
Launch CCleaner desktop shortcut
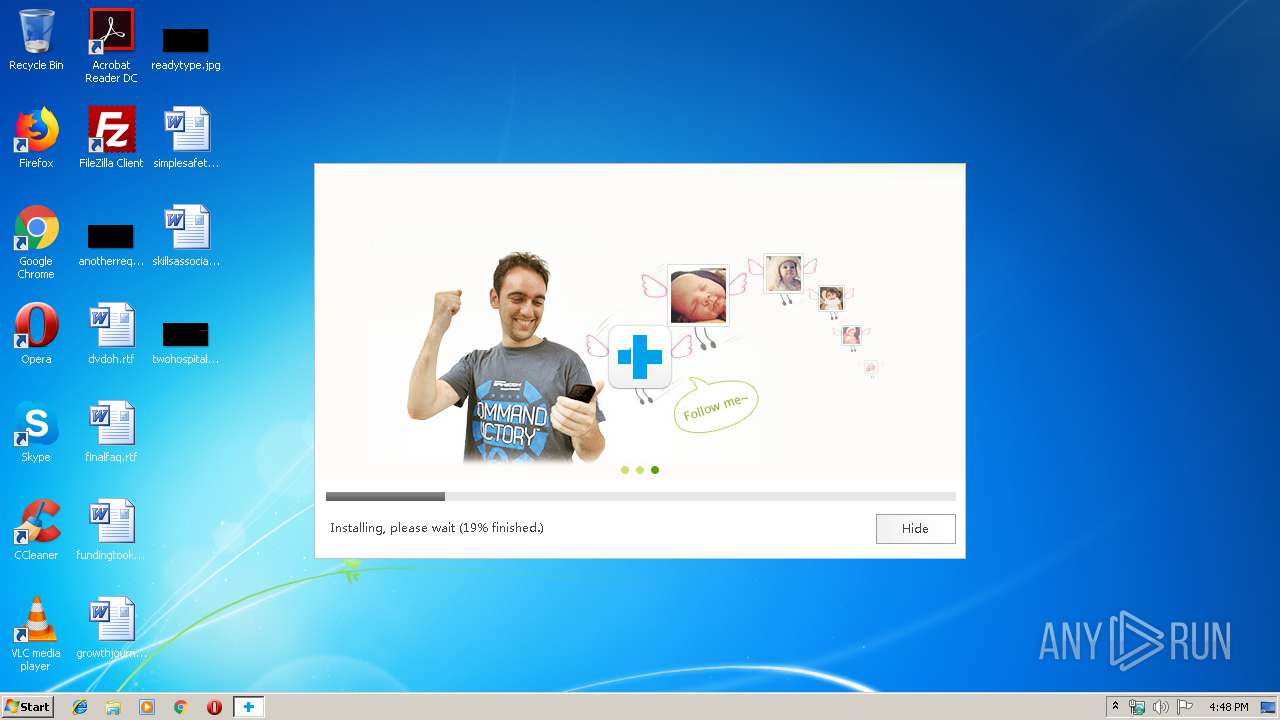pyautogui.click(x=36, y=530)
